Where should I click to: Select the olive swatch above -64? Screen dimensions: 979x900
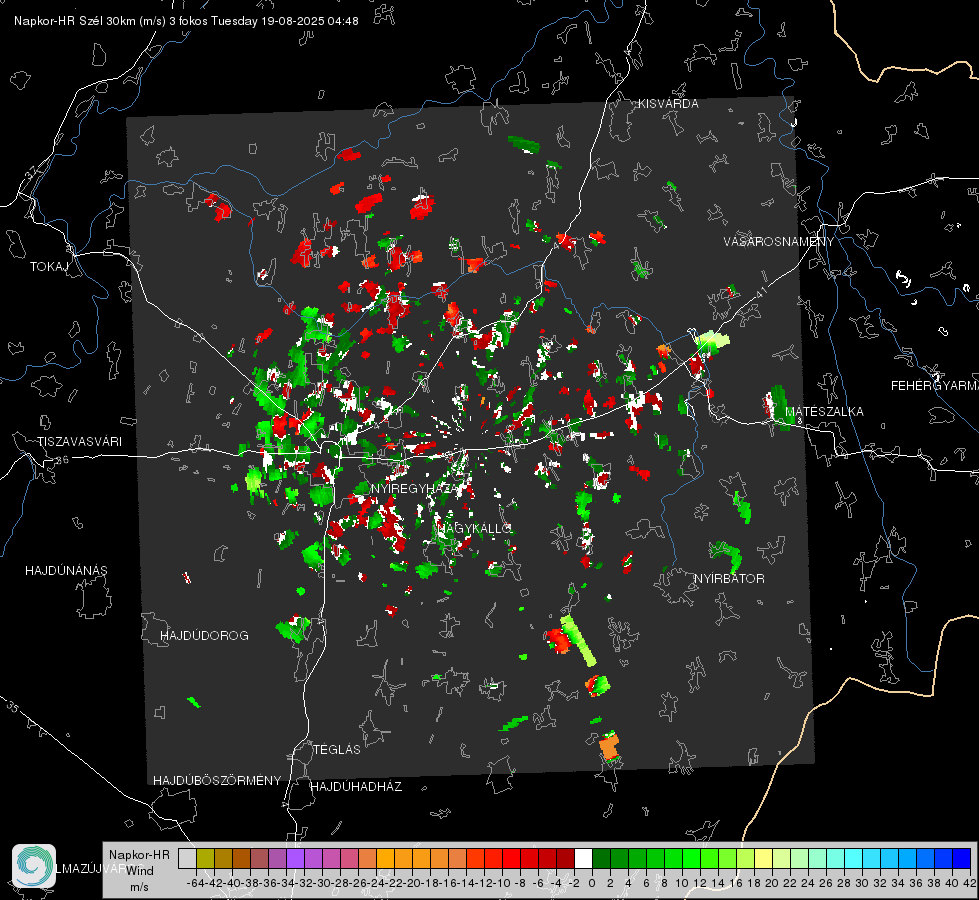[205, 858]
